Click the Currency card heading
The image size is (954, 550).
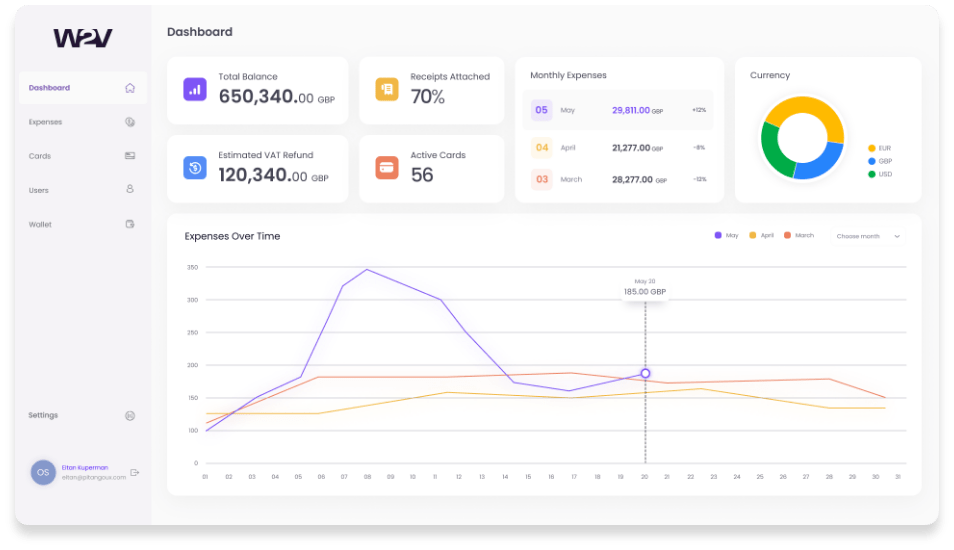coord(770,75)
